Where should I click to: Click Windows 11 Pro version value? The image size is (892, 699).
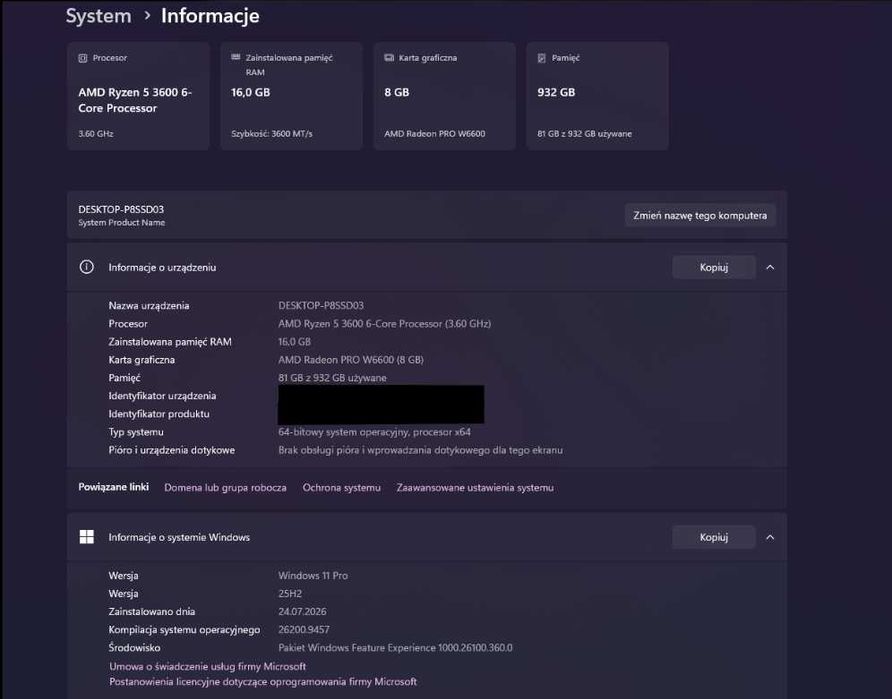coord(313,576)
